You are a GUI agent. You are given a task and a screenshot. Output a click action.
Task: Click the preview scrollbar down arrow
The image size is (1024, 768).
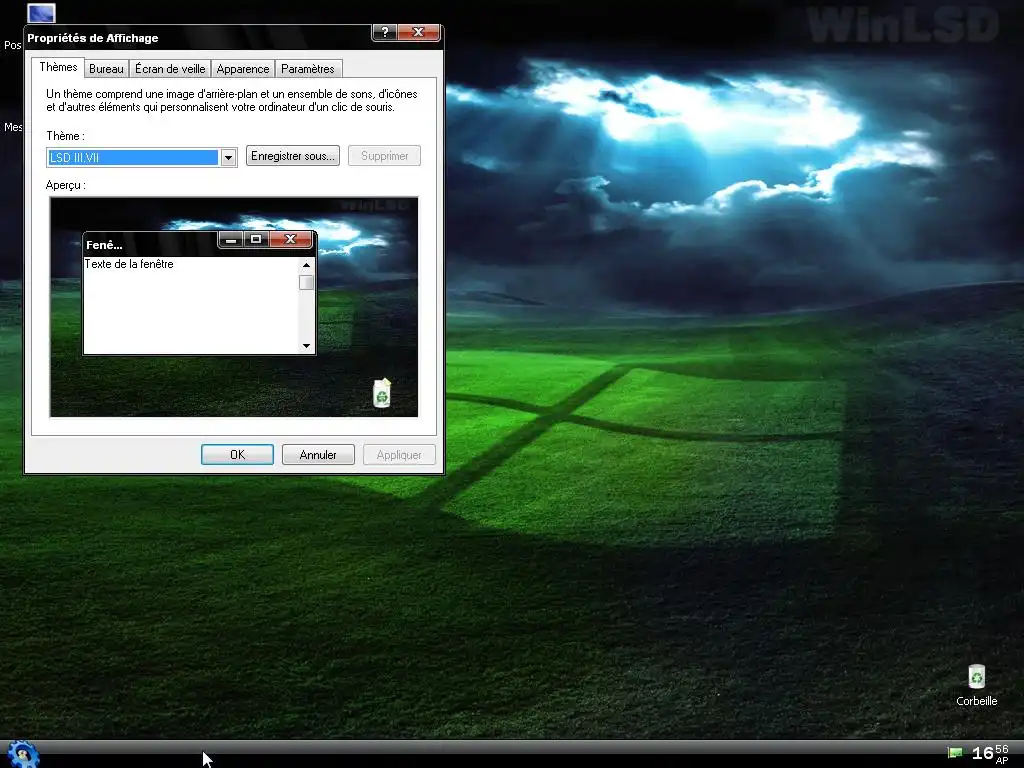pyautogui.click(x=306, y=346)
